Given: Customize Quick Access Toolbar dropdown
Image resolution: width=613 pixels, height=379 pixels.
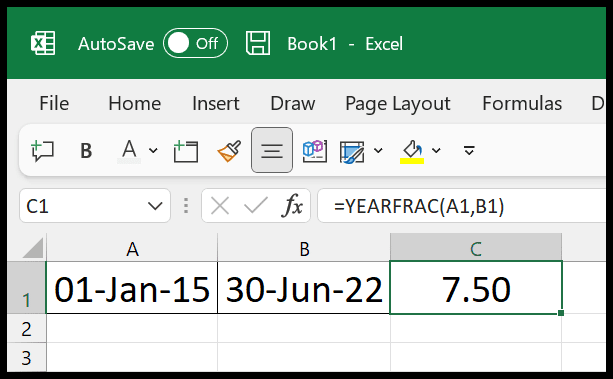Looking at the screenshot, I should [469, 151].
